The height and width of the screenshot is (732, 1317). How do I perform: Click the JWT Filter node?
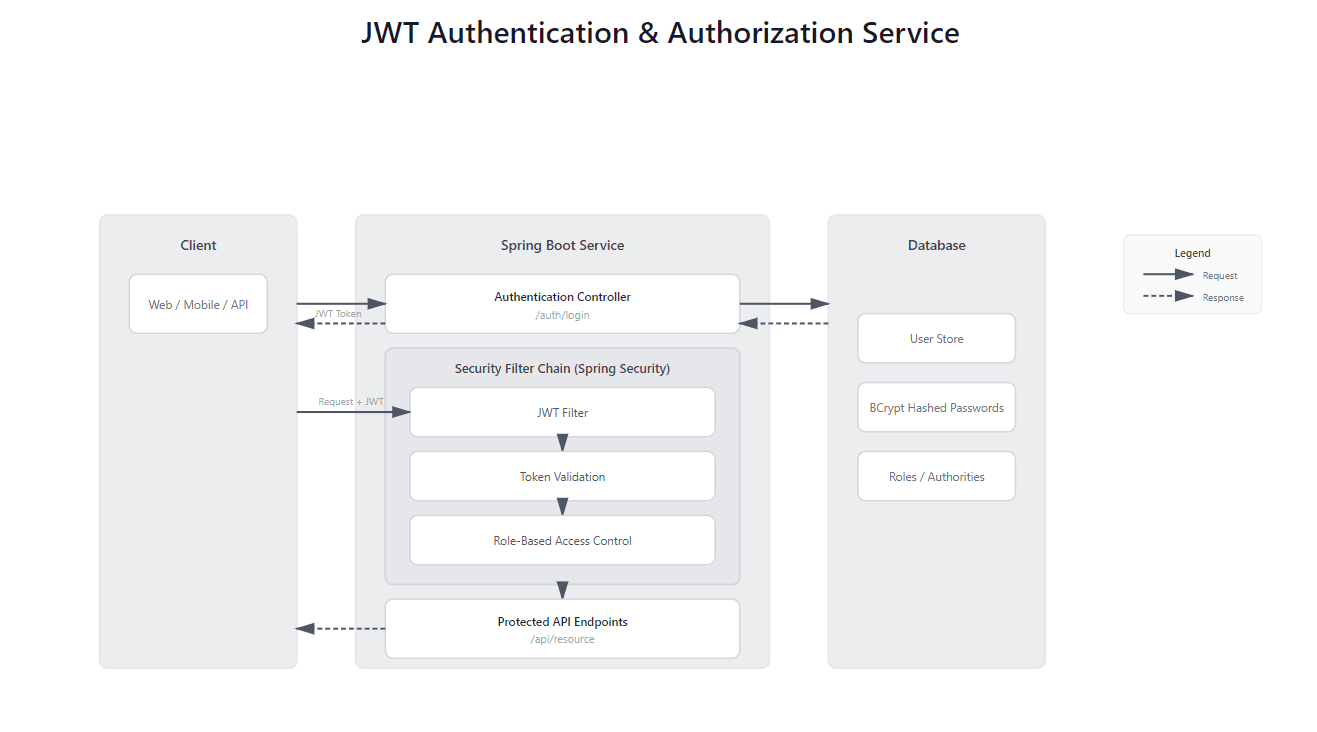pyautogui.click(x=562, y=412)
